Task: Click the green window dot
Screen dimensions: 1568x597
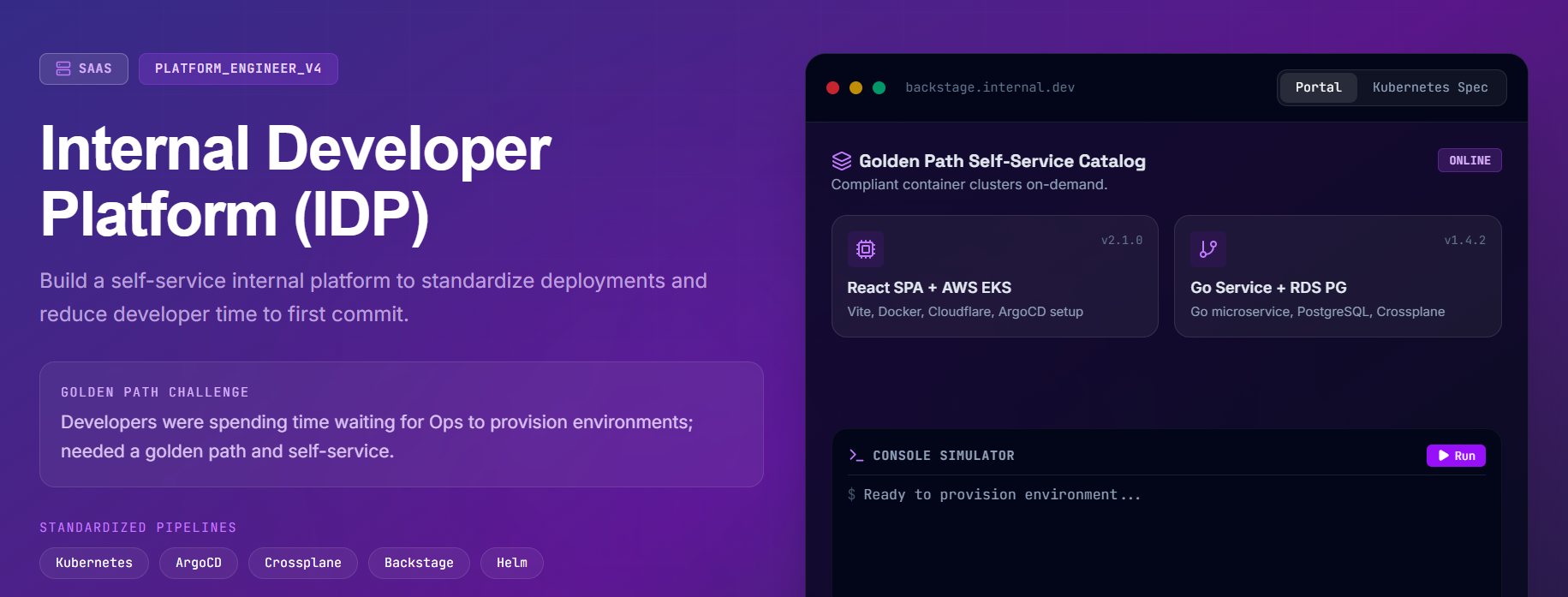Action: pyautogui.click(x=879, y=87)
